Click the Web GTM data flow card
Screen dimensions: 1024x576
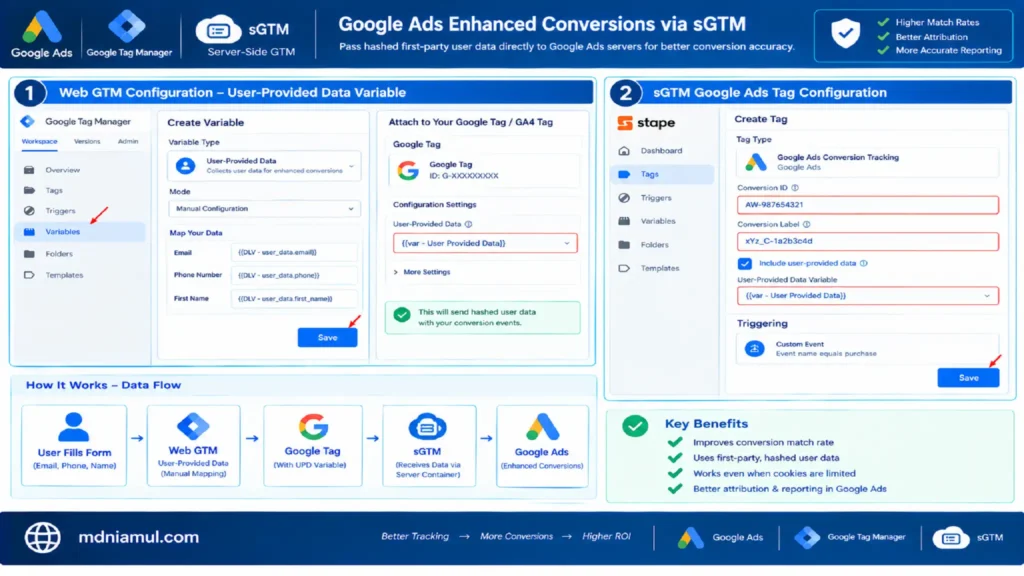point(193,445)
